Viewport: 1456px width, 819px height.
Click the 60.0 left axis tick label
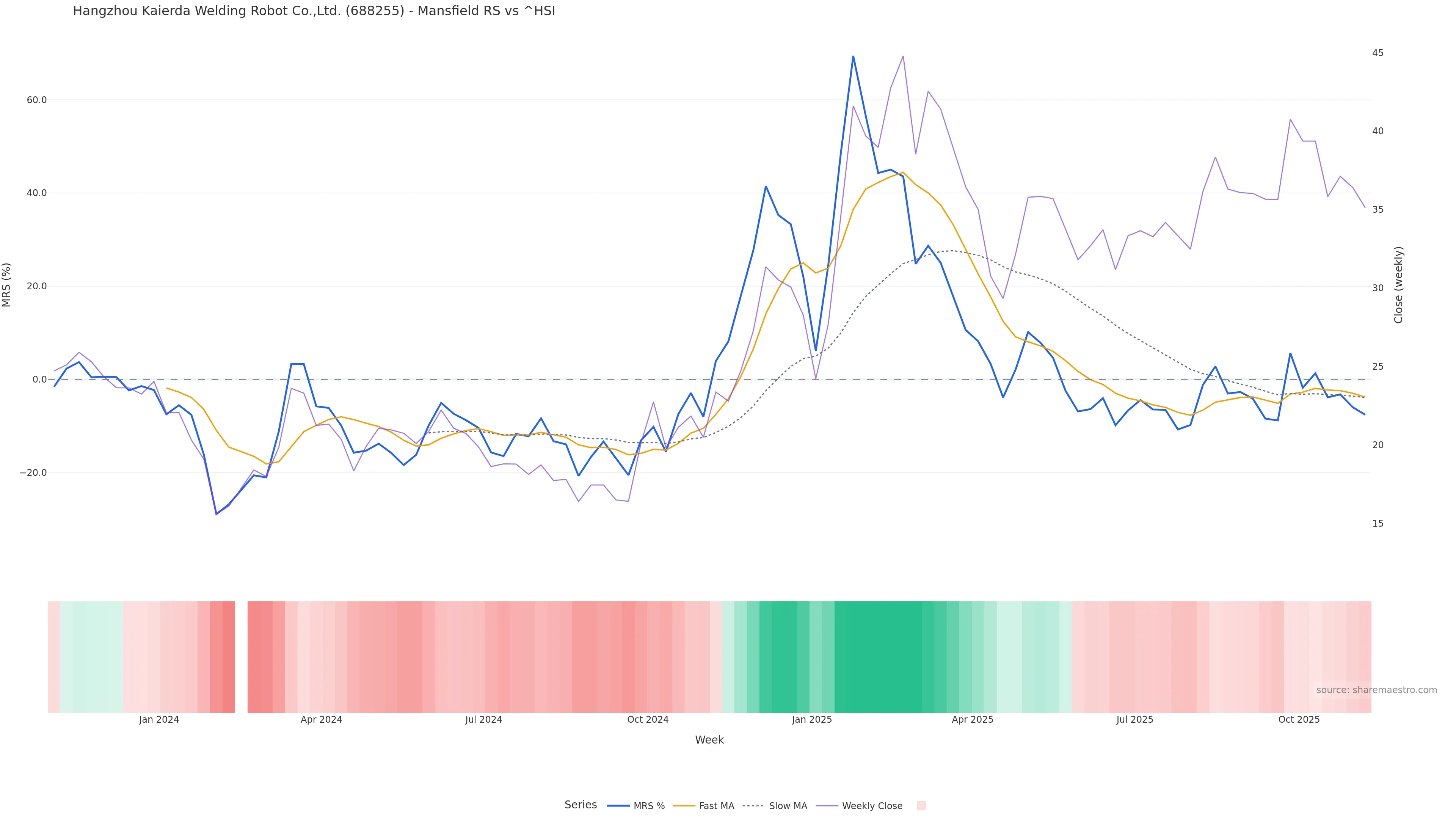click(x=37, y=100)
